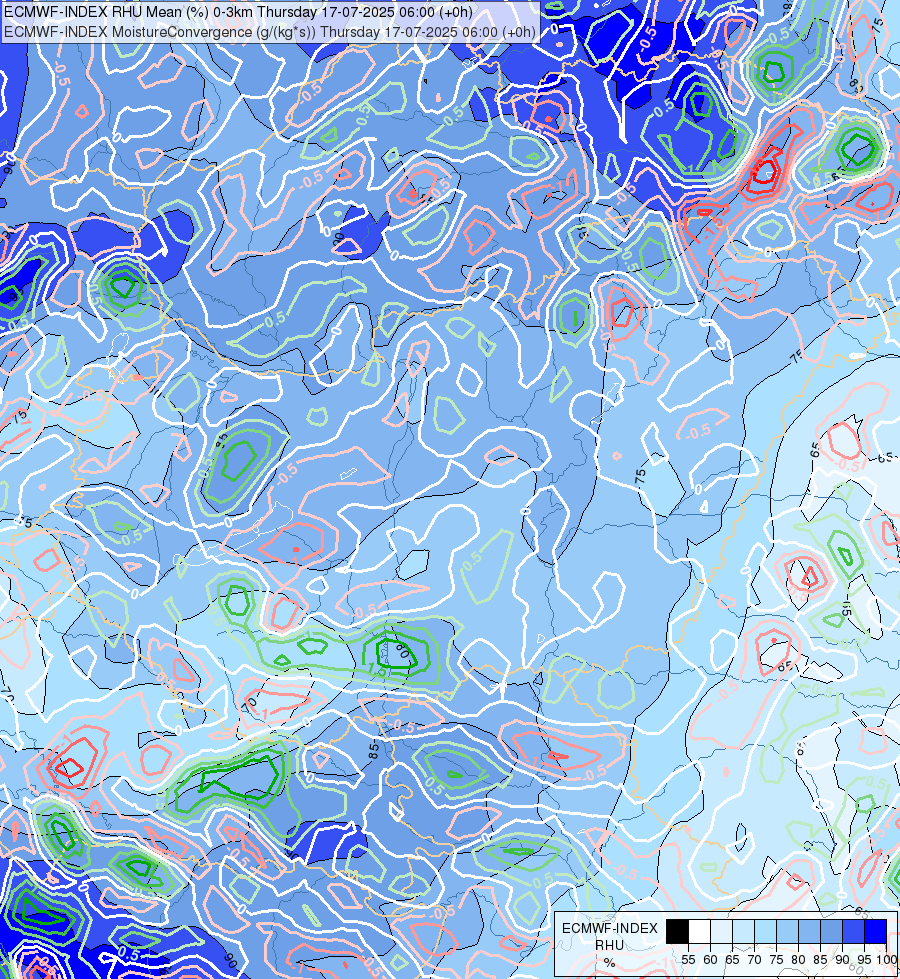Screen dimensions: 900x979
Task: Click the legend tick label 75
Action: tap(776, 960)
